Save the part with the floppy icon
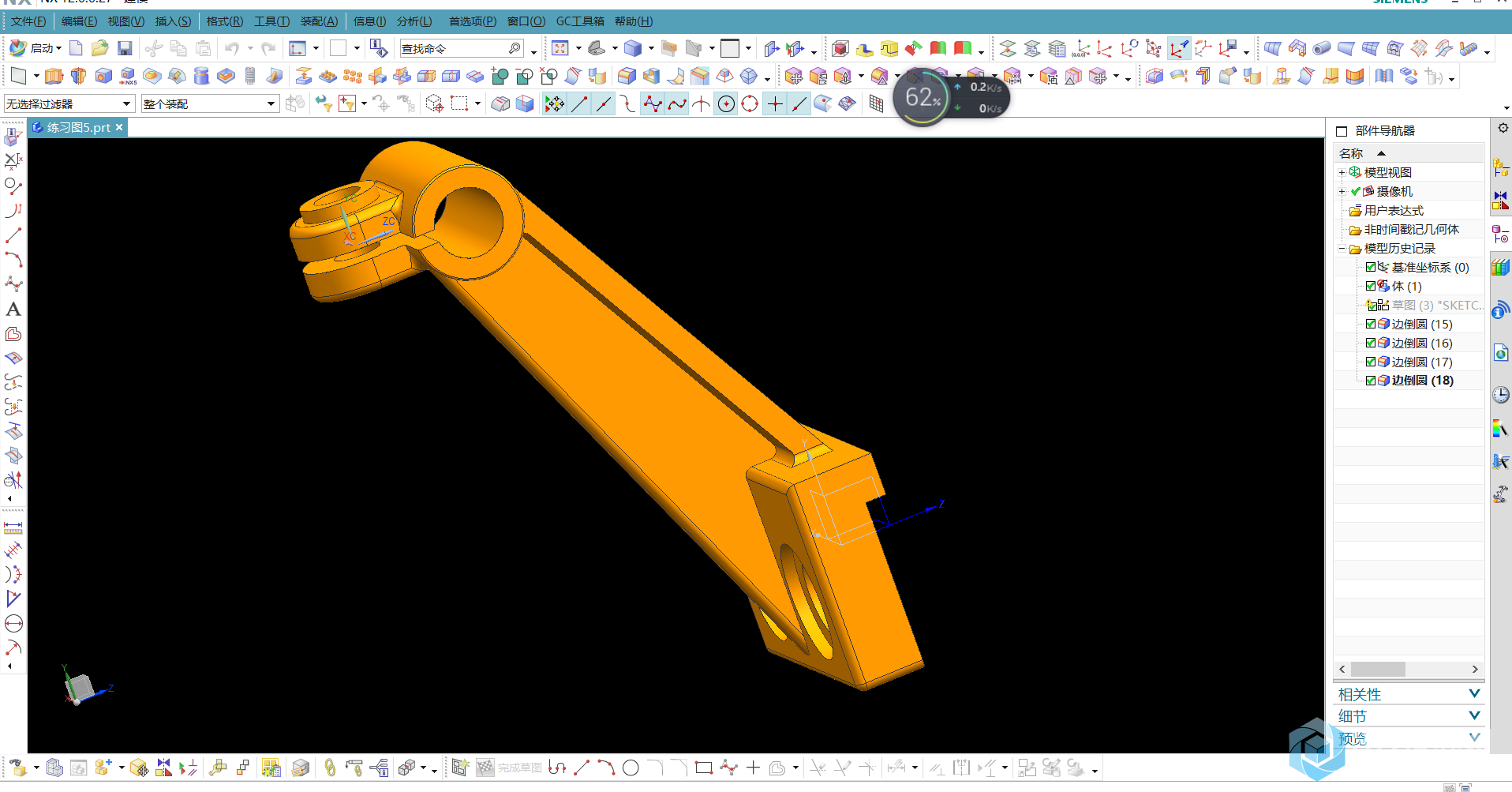The height and width of the screenshot is (792, 1512). coord(125,49)
